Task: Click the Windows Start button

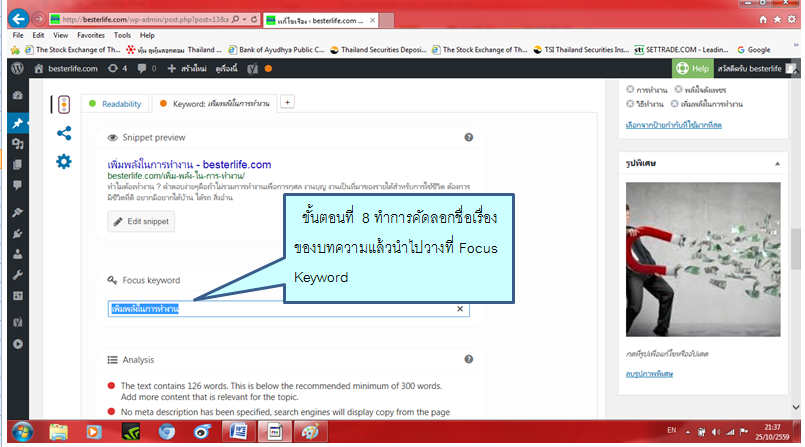Action: (23, 432)
